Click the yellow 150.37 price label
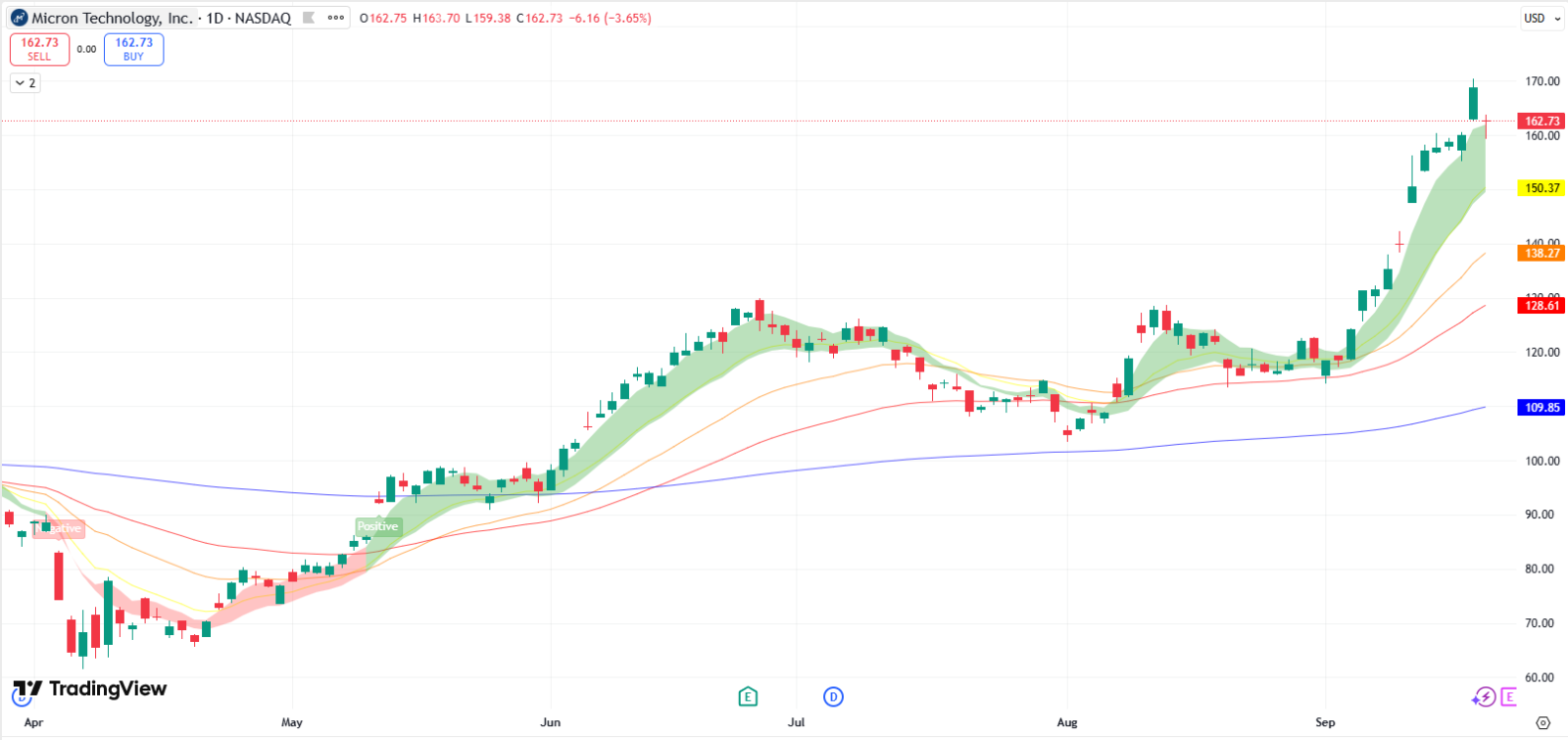This screenshot has height=740, width=1568. (1542, 188)
